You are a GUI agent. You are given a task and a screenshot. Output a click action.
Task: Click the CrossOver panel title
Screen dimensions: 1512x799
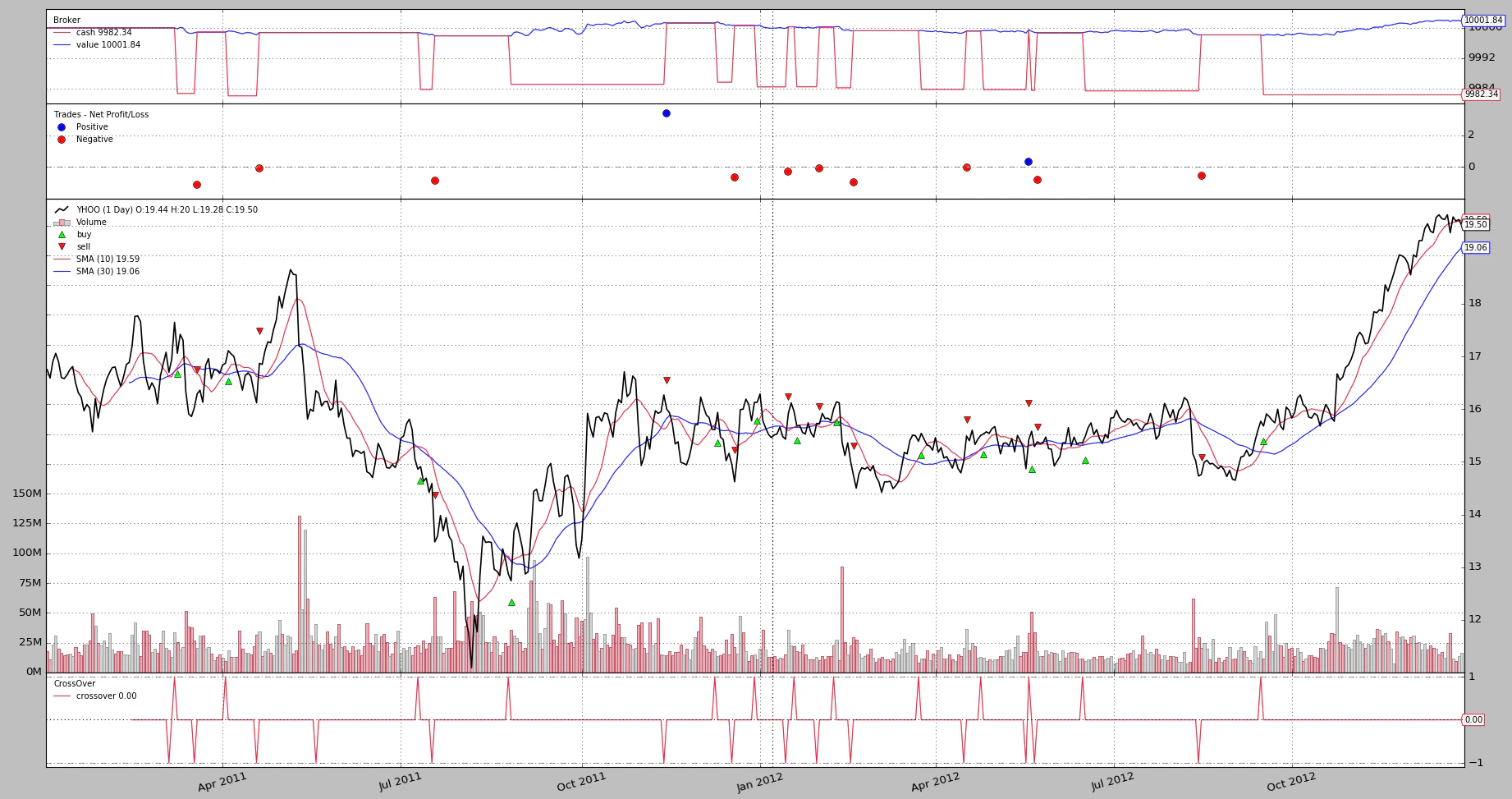pyautogui.click(x=74, y=684)
